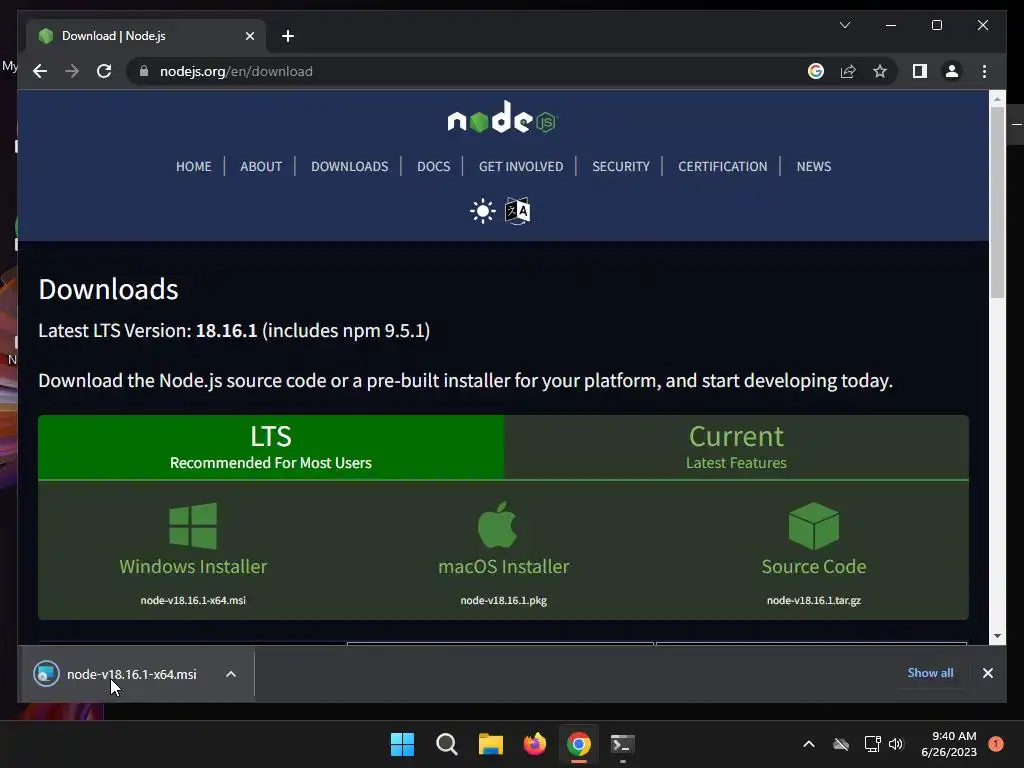Open the Chrome three-dot menu
Image resolution: width=1024 pixels, height=768 pixels.
click(984, 71)
